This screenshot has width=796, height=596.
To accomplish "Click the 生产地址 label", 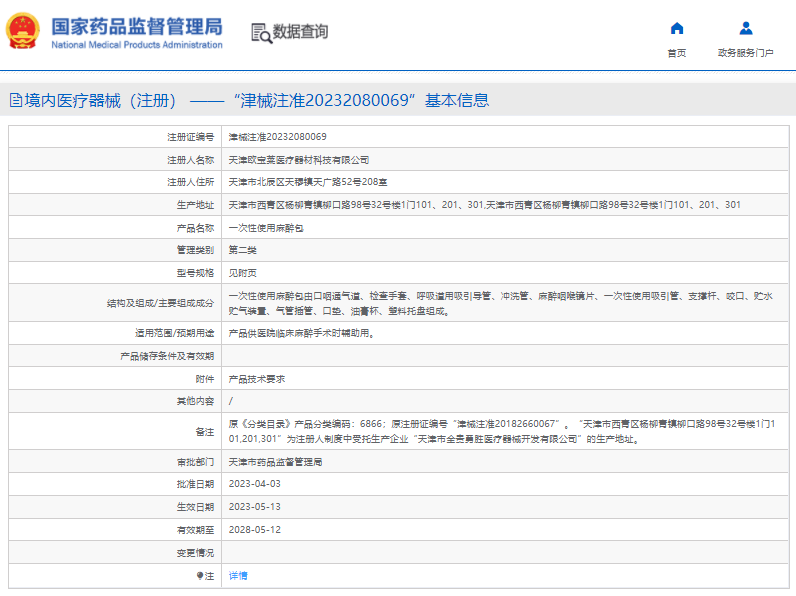I will pyautogui.click(x=195, y=205).
